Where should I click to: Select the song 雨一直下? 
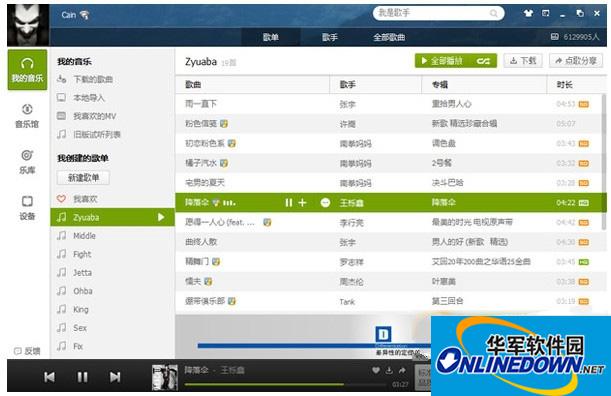tap(201, 104)
